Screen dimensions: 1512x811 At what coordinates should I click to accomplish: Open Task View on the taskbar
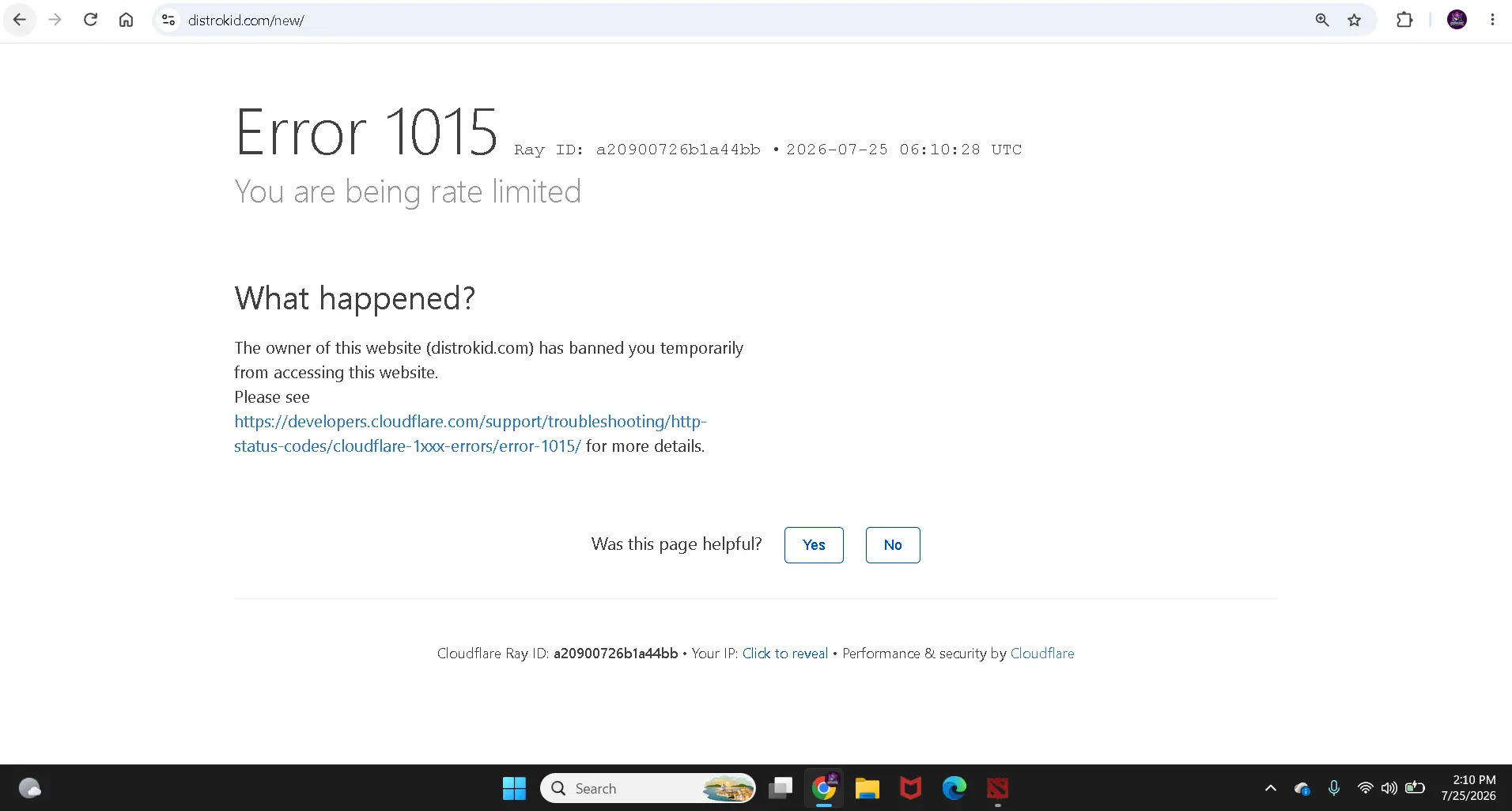(x=781, y=788)
